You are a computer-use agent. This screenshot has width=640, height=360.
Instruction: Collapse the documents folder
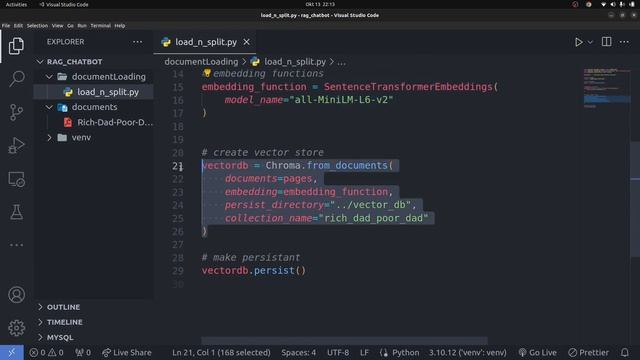coord(94,107)
